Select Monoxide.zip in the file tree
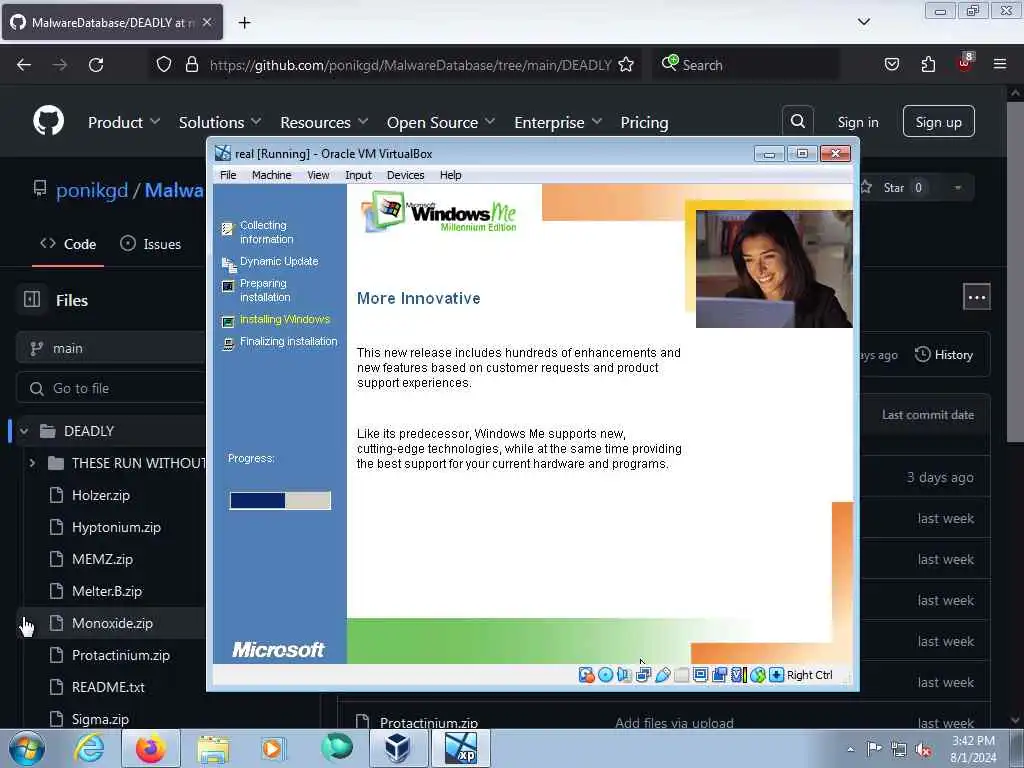 [114, 623]
